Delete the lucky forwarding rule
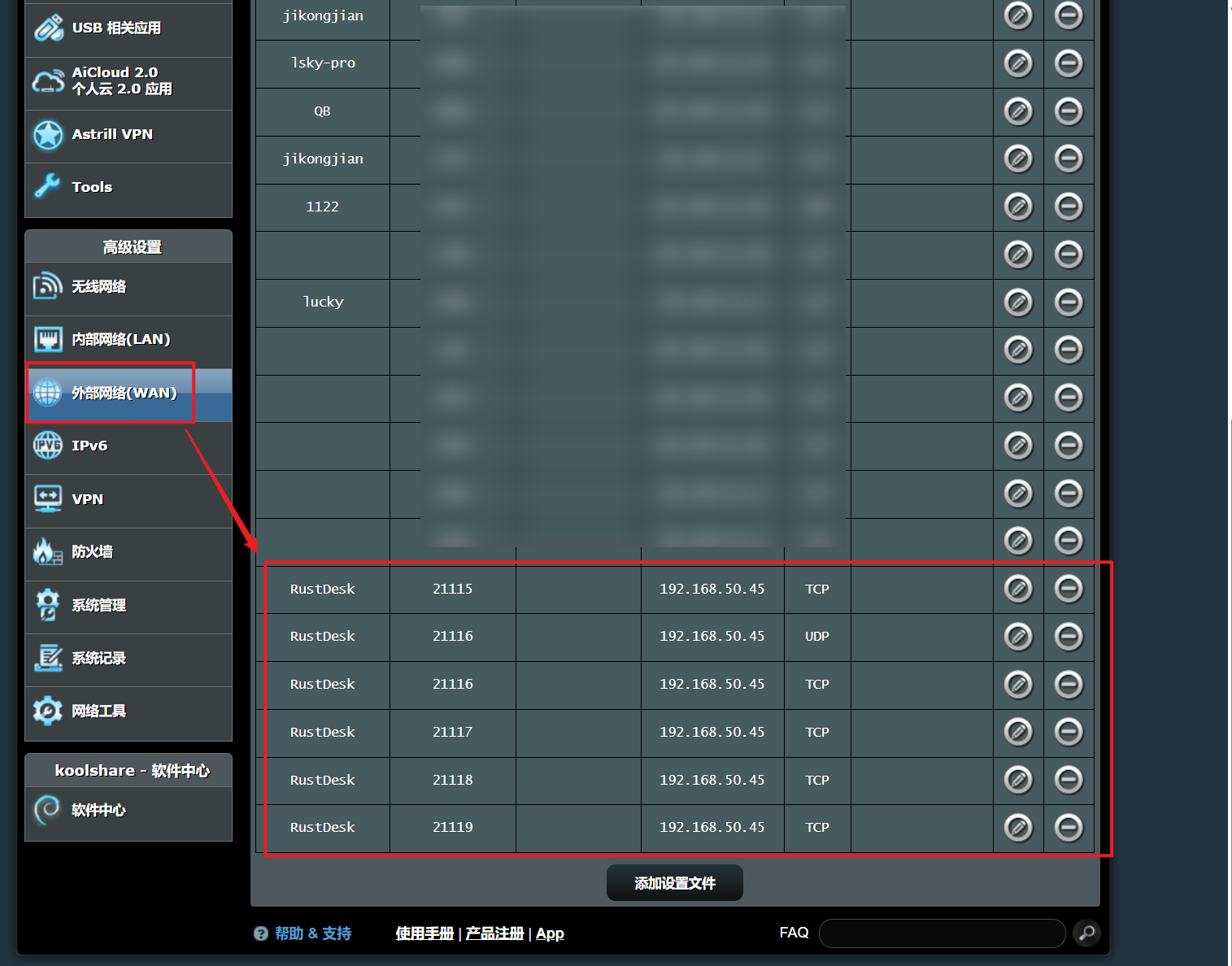1232x966 pixels. [x=1069, y=302]
